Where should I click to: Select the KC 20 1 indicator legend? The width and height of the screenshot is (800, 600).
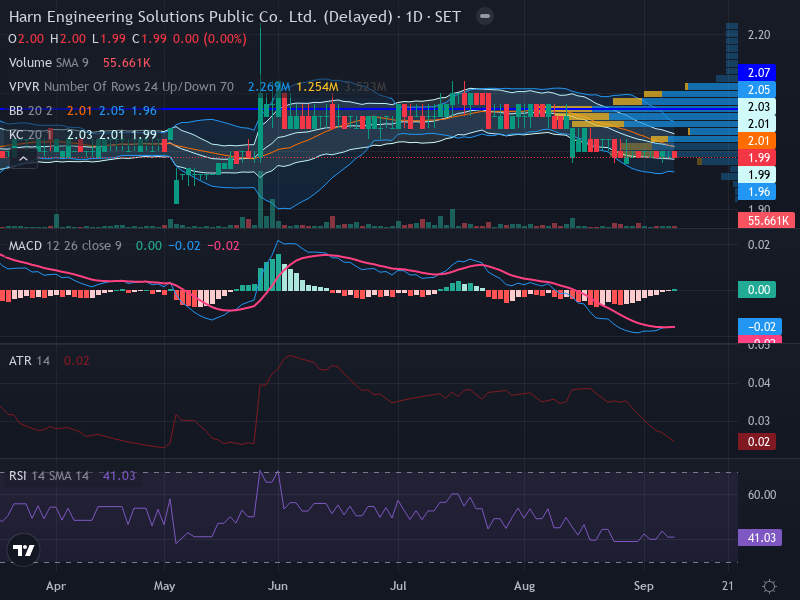31,135
